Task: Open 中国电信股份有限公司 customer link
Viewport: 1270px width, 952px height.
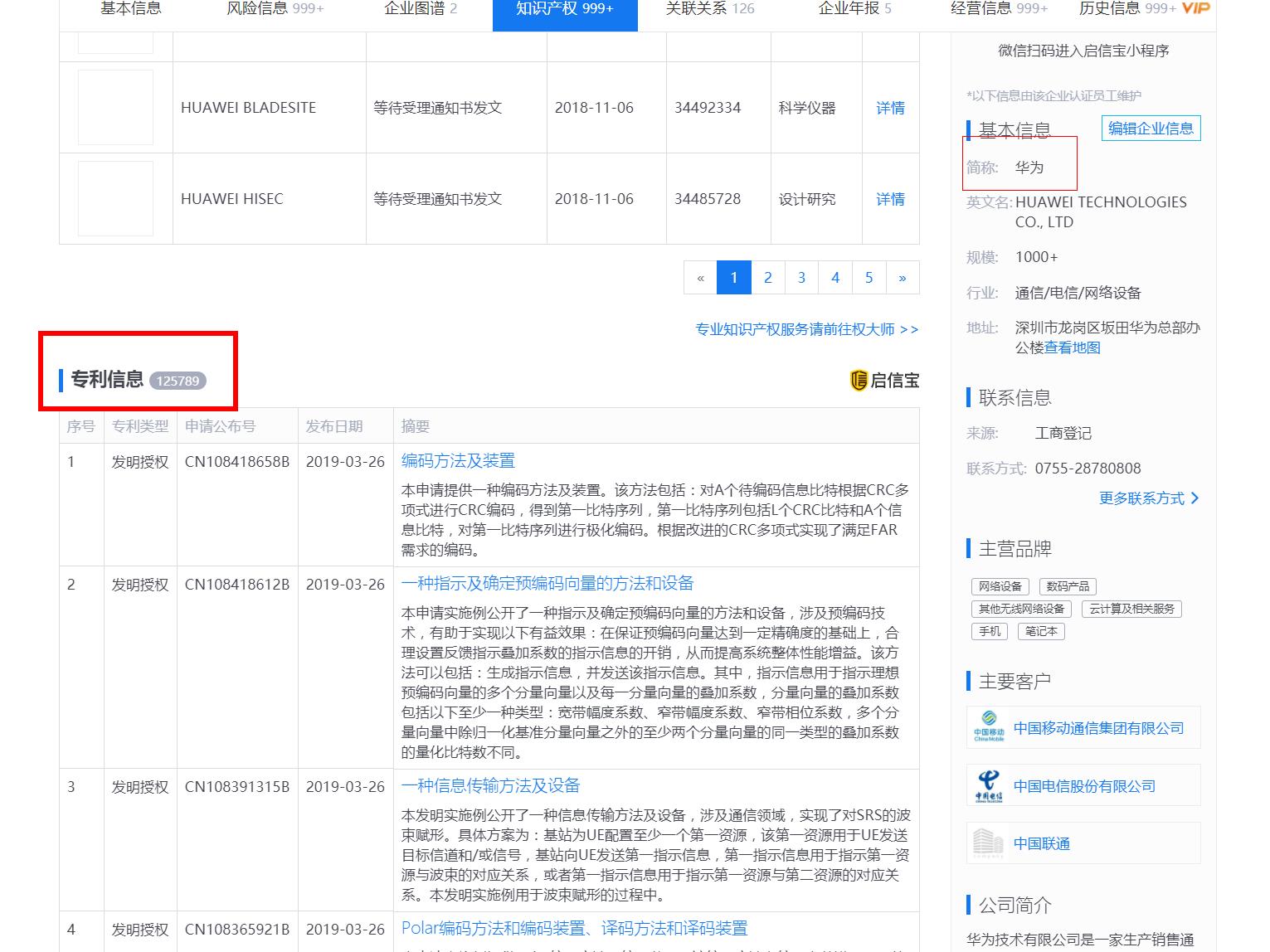Action: [1084, 786]
